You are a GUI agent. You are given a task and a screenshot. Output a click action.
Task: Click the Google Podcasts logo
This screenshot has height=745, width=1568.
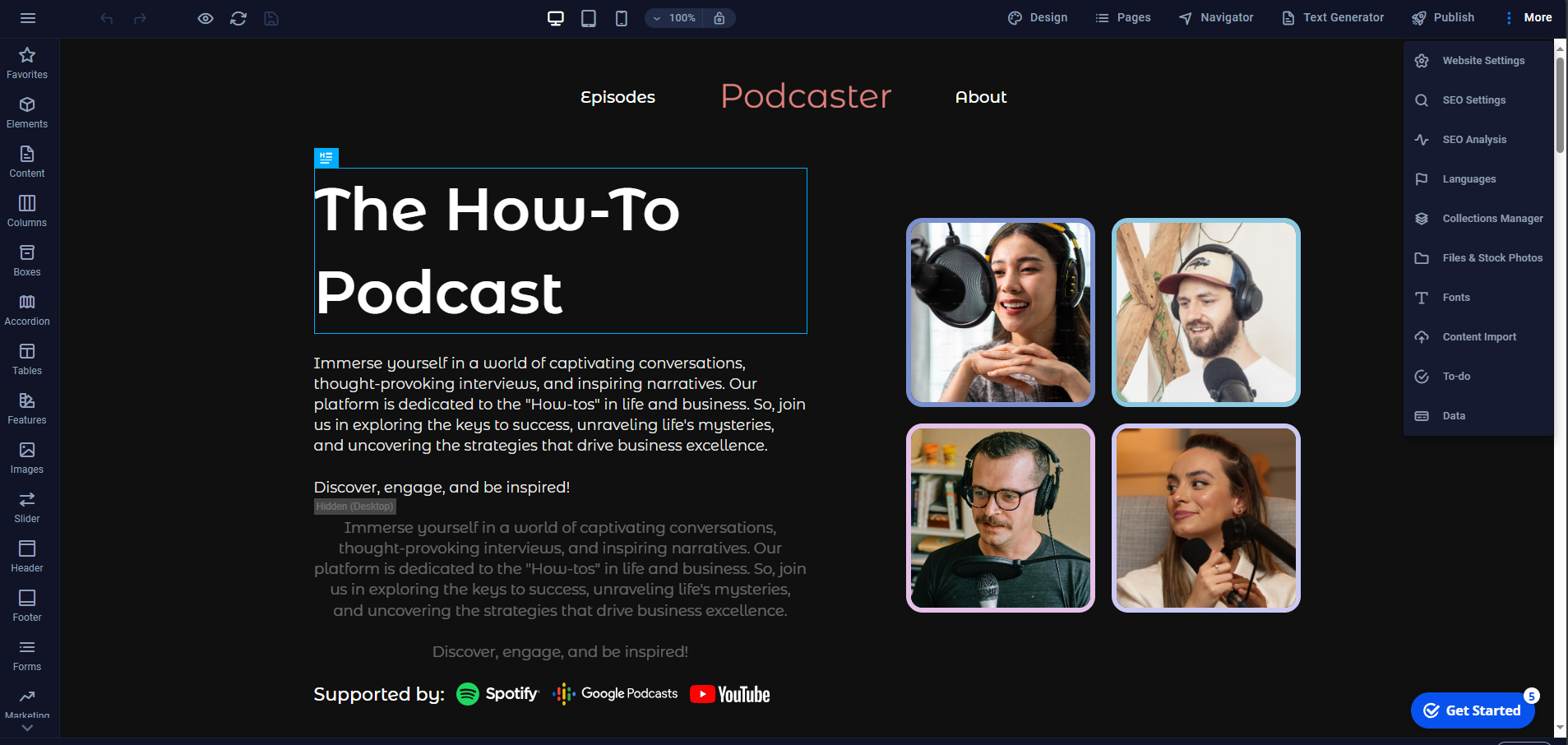[x=615, y=694]
